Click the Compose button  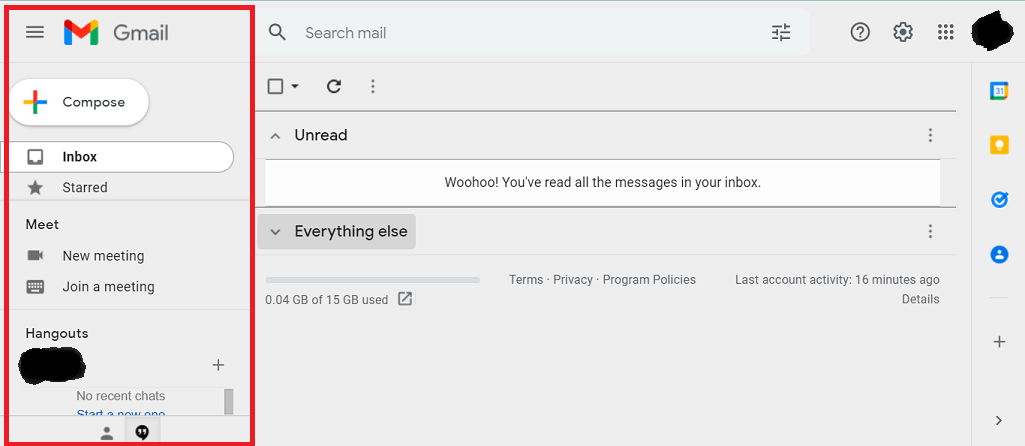coord(79,102)
